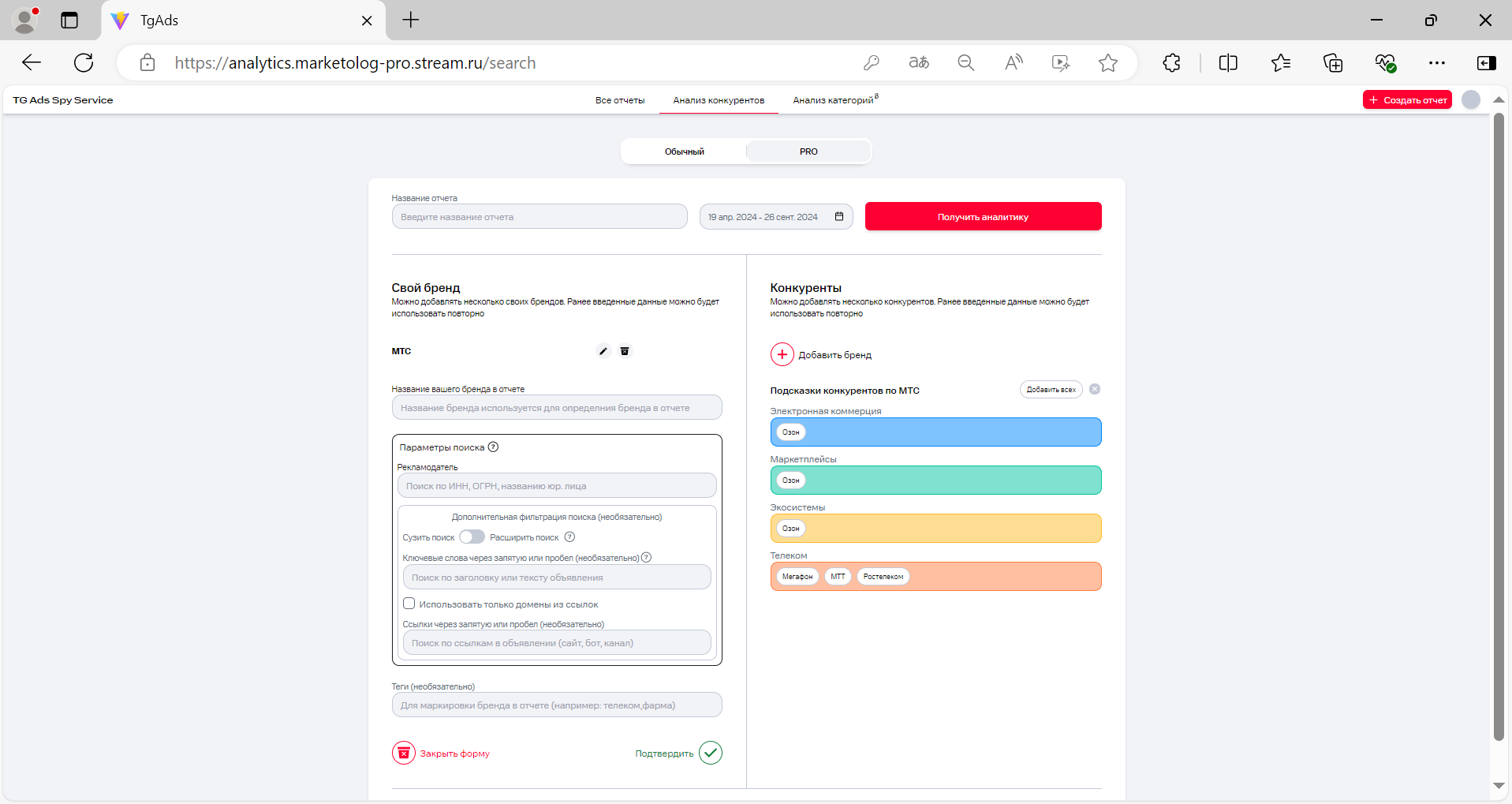Click the МТС brand name

pyautogui.click(x=401, y=351)
